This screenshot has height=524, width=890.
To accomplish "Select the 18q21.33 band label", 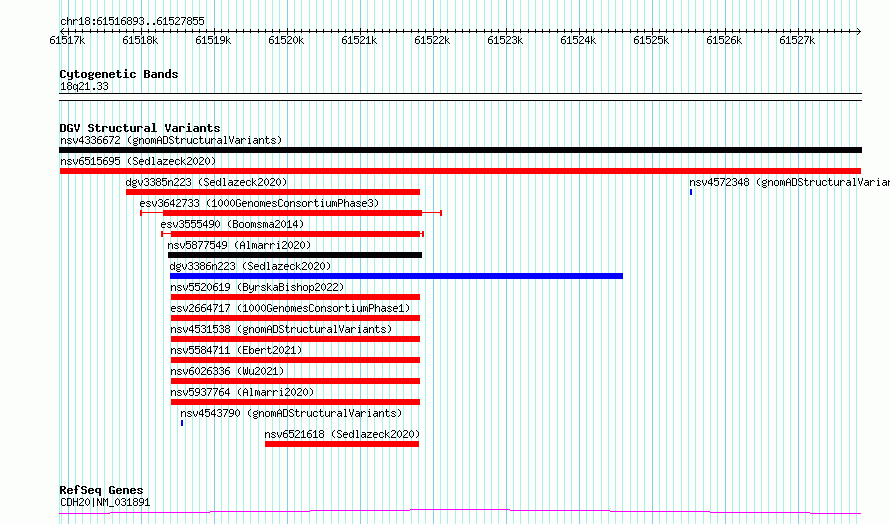I will [x=84, y=87].
